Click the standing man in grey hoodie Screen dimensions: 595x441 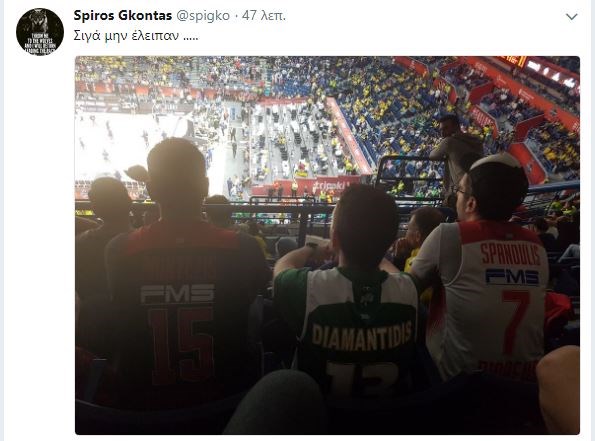(x=455, y=154)
